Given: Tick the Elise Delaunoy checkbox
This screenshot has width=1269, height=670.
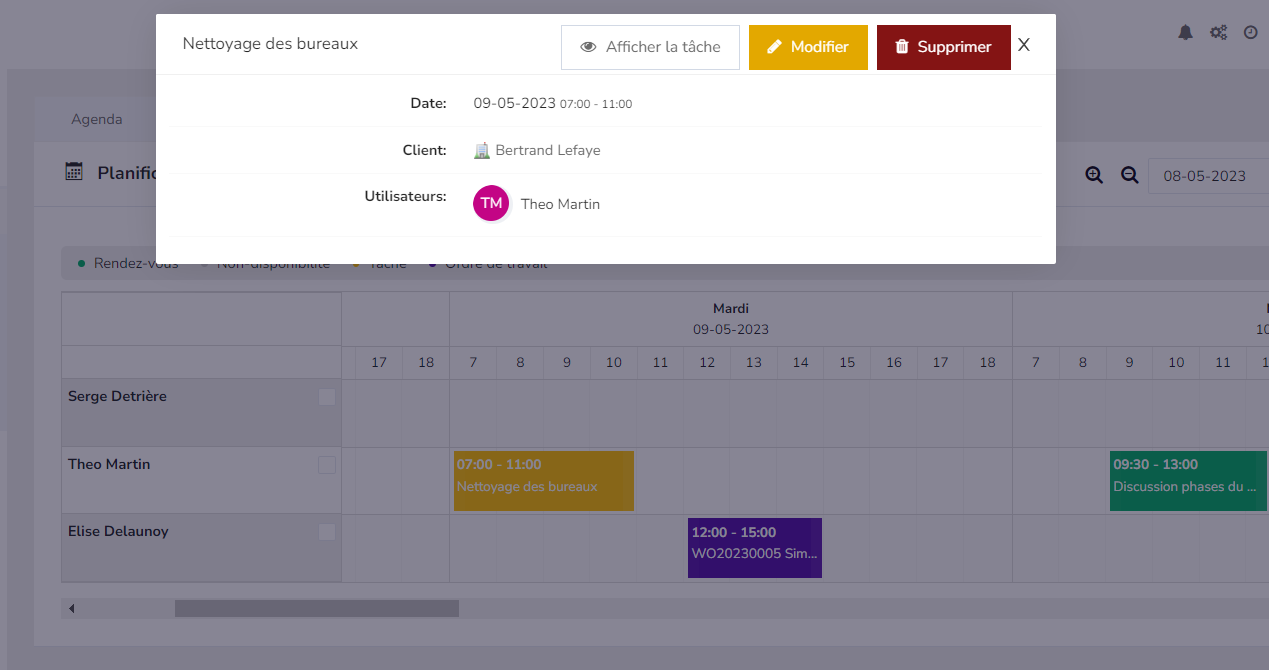Looking at the screenshot, I should point(327,532).
